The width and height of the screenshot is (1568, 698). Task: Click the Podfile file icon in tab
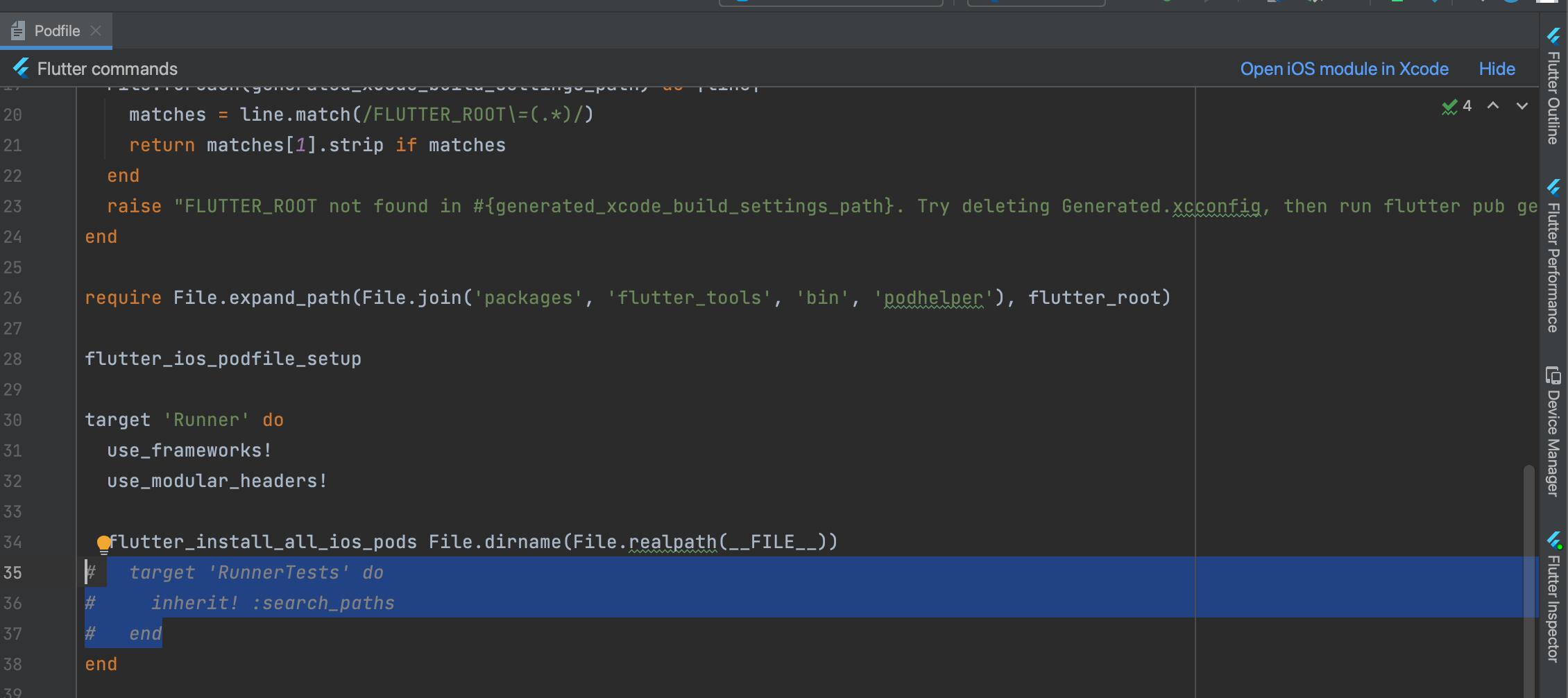point(18,31)
